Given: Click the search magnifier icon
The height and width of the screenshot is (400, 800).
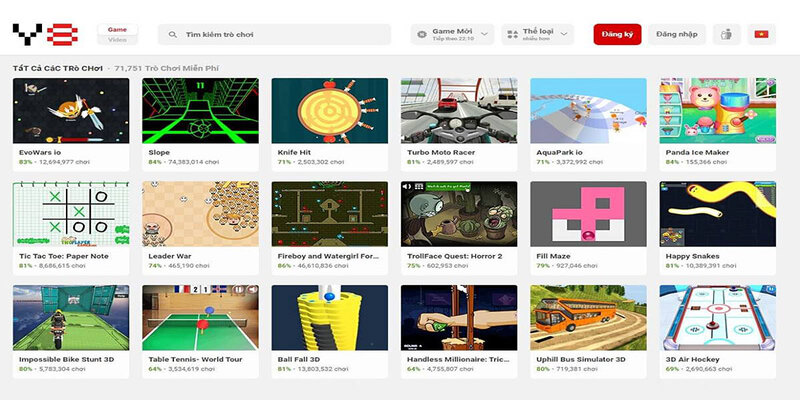Looking at the screenshot, I should pos(174,35).
